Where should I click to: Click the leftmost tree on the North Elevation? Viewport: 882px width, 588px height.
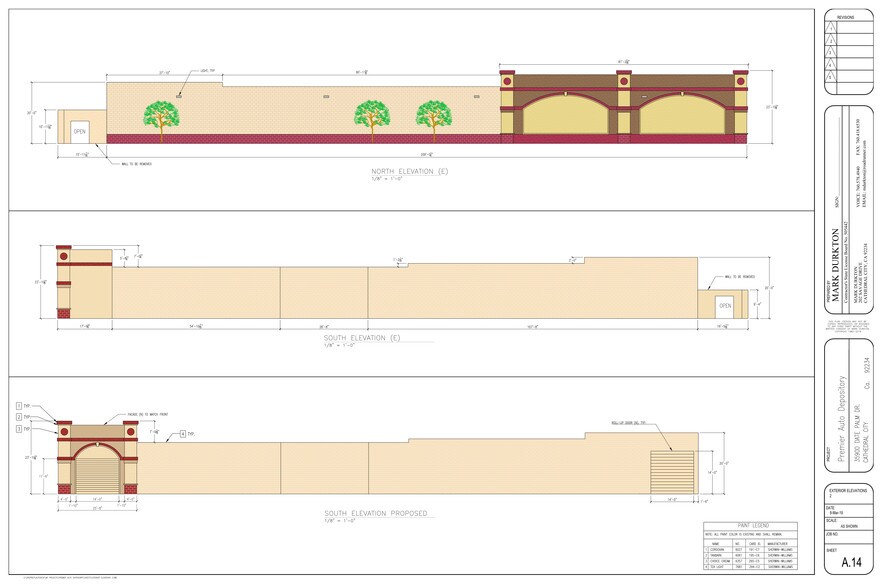tap(162, 114)
